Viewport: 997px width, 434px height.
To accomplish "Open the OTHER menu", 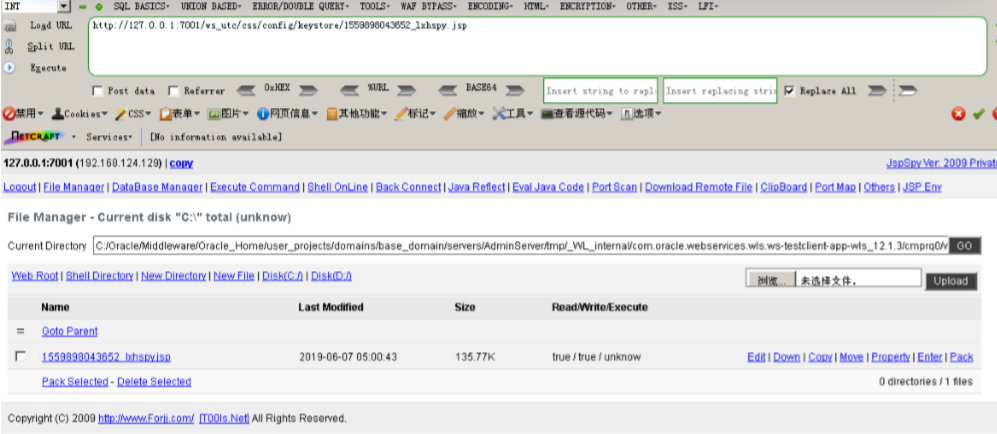I will click(642, 6).
